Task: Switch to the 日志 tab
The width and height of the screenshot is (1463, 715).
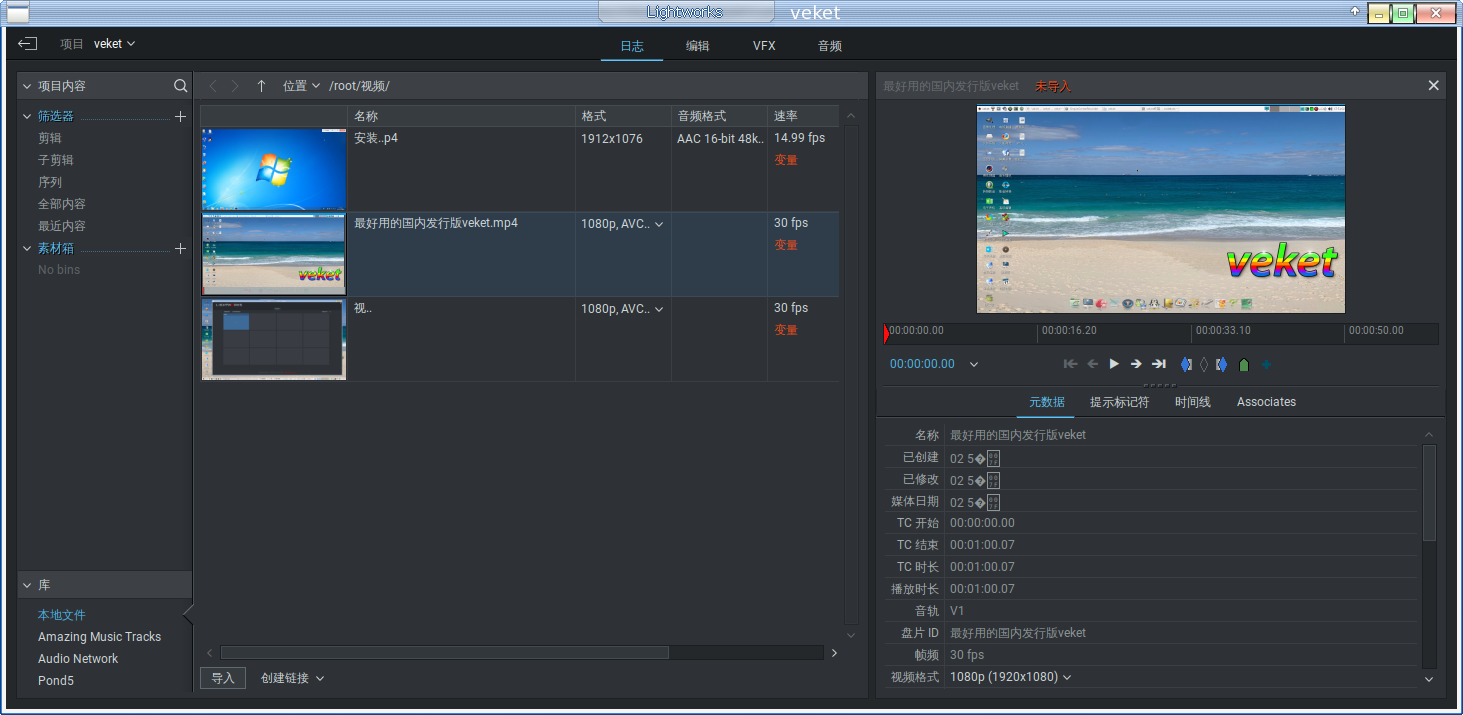Action: click(632, 46)
